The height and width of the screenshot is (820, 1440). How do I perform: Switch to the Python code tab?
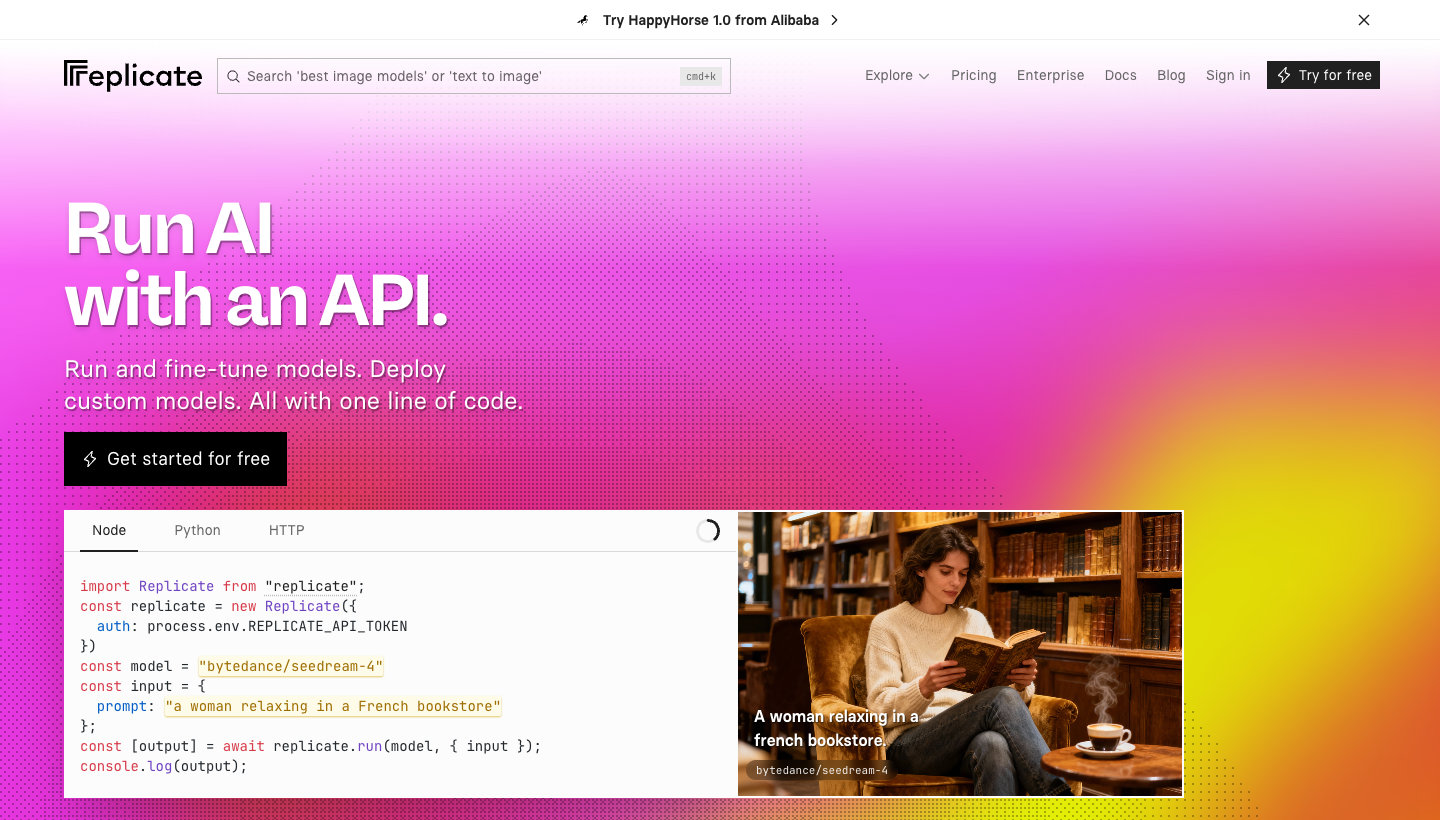click(197, 530)
